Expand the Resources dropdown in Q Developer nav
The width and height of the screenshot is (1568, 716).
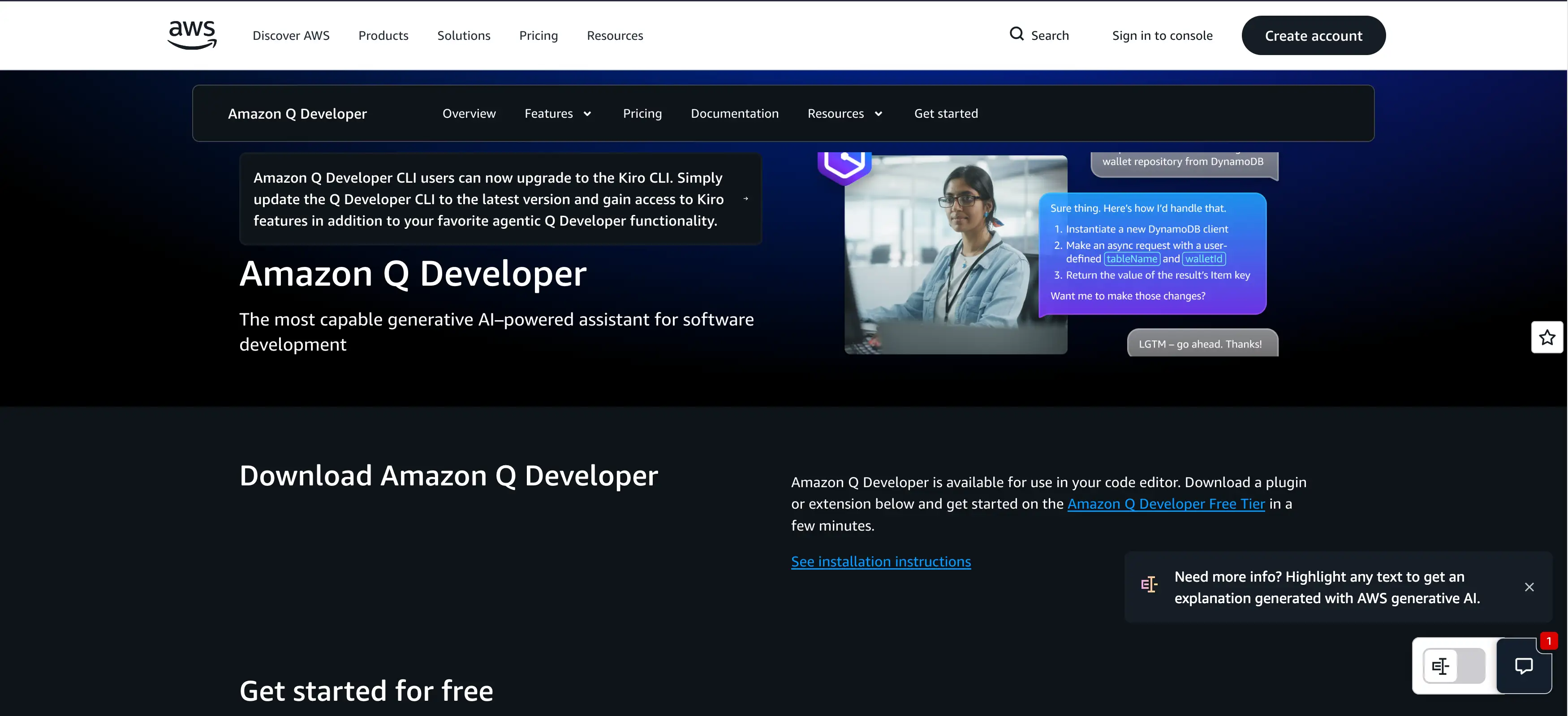click(844, 113)
